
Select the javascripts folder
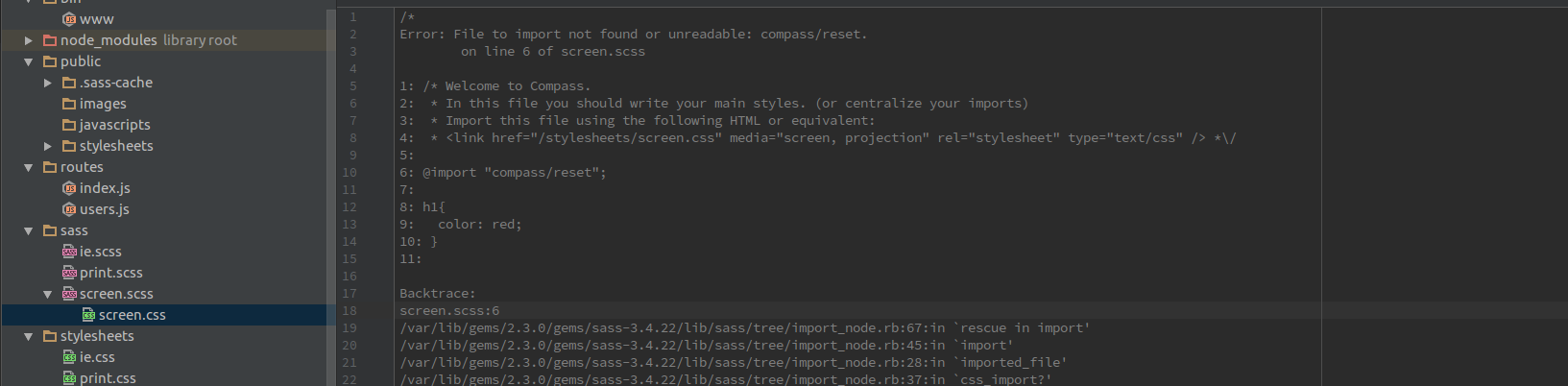(114, 125)
